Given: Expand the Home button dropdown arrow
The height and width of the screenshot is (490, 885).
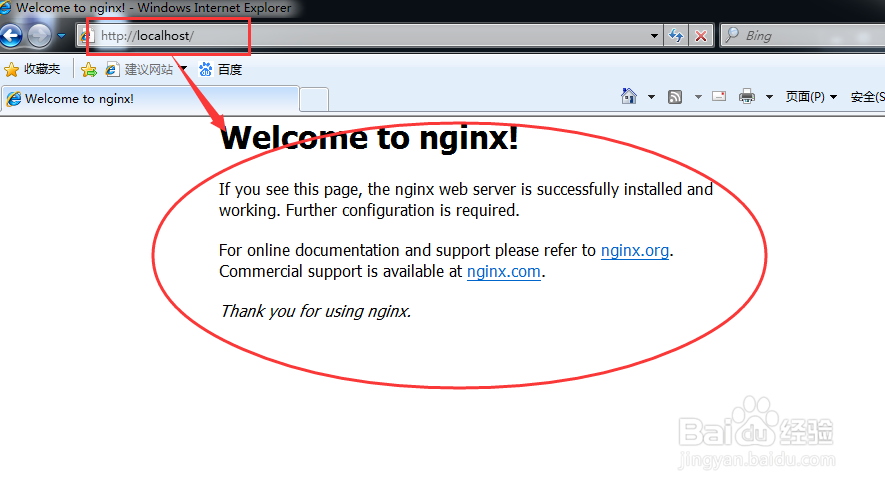Looking at the screenshot, I should pyautogui.click(x=651, y=97).
